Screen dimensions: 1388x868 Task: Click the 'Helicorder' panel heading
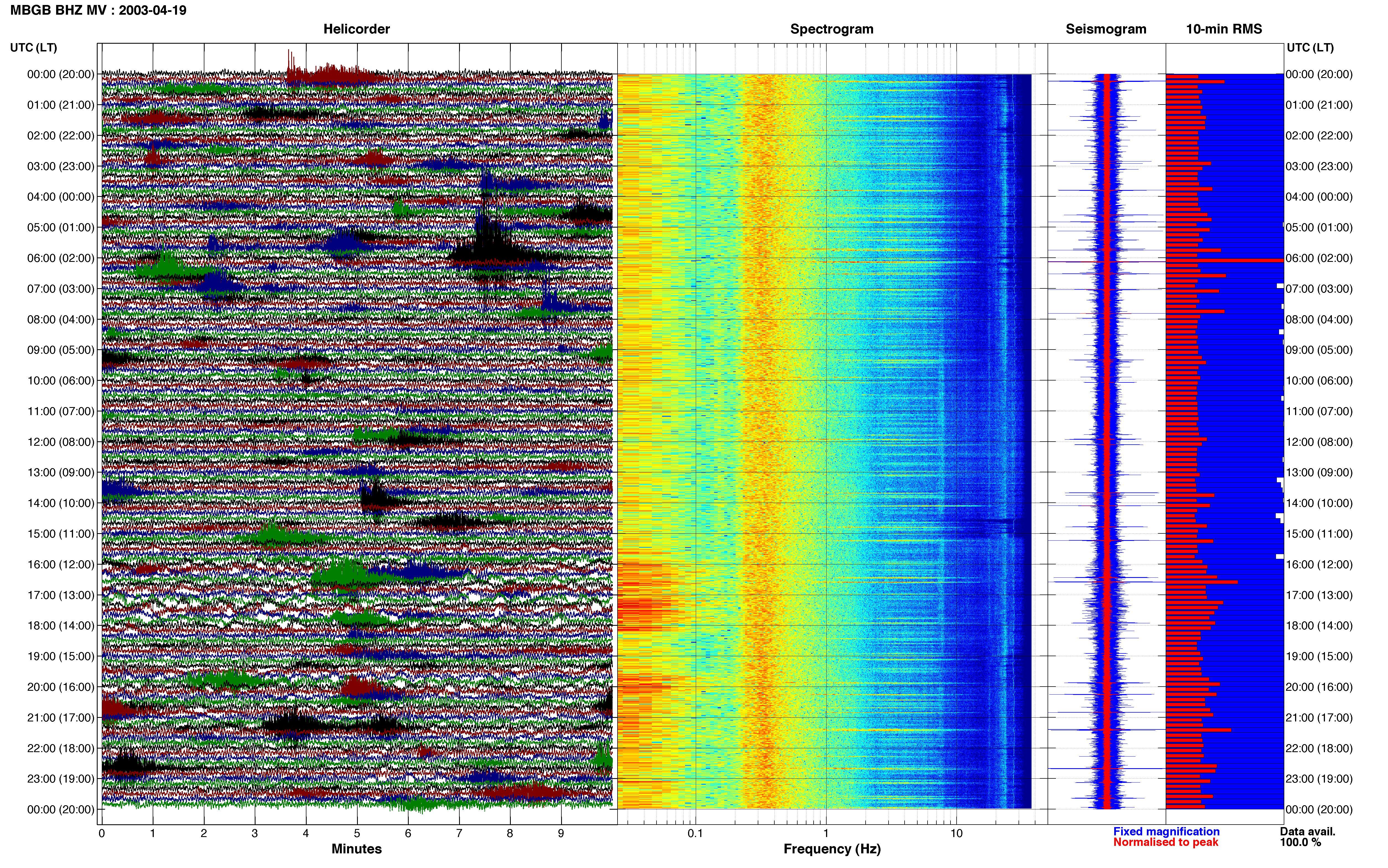coord(356,29)
